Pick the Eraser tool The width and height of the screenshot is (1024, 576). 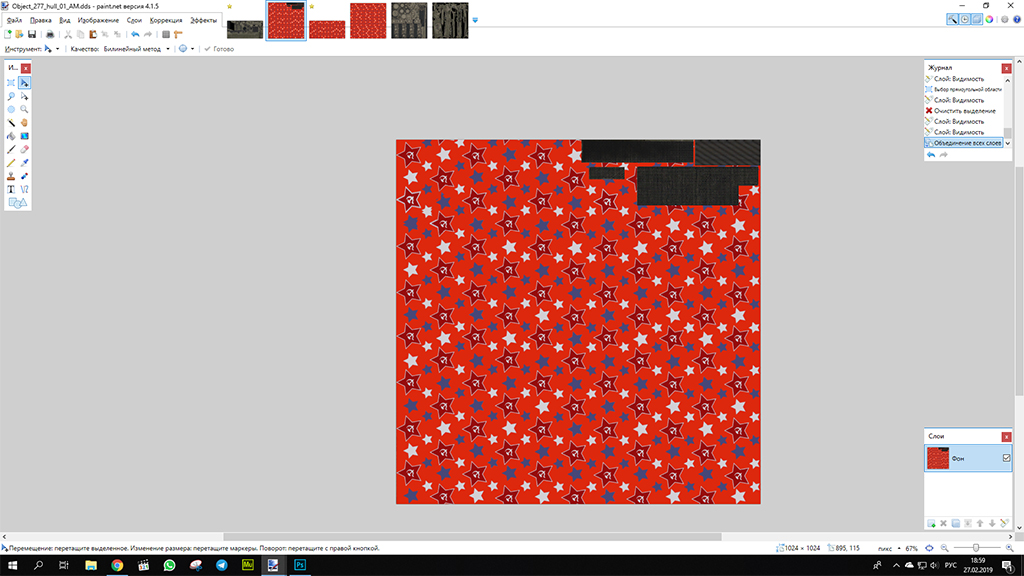pos(24,148)
